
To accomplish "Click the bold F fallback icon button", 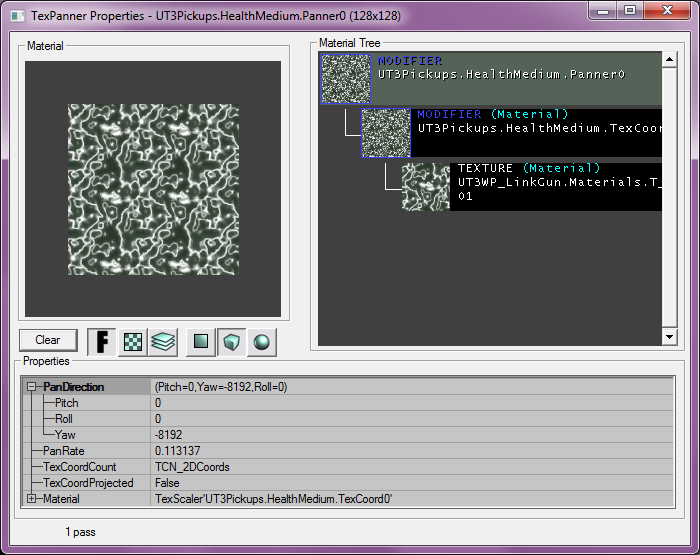I will click(101, 341).
